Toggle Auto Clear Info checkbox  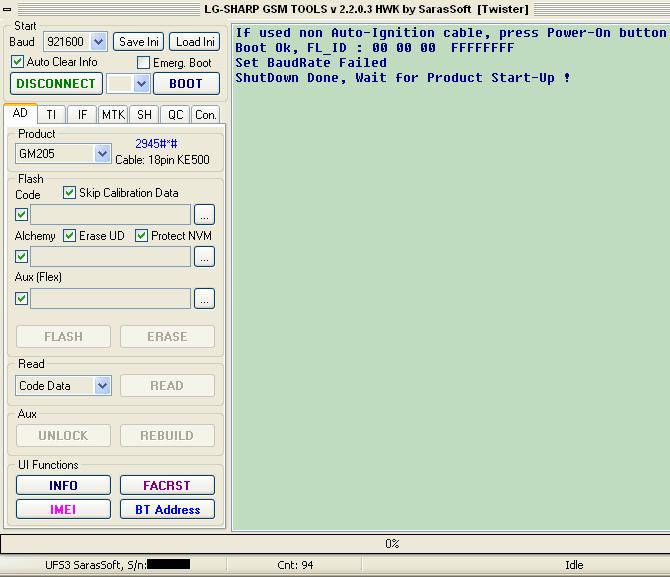coord(18,62)
